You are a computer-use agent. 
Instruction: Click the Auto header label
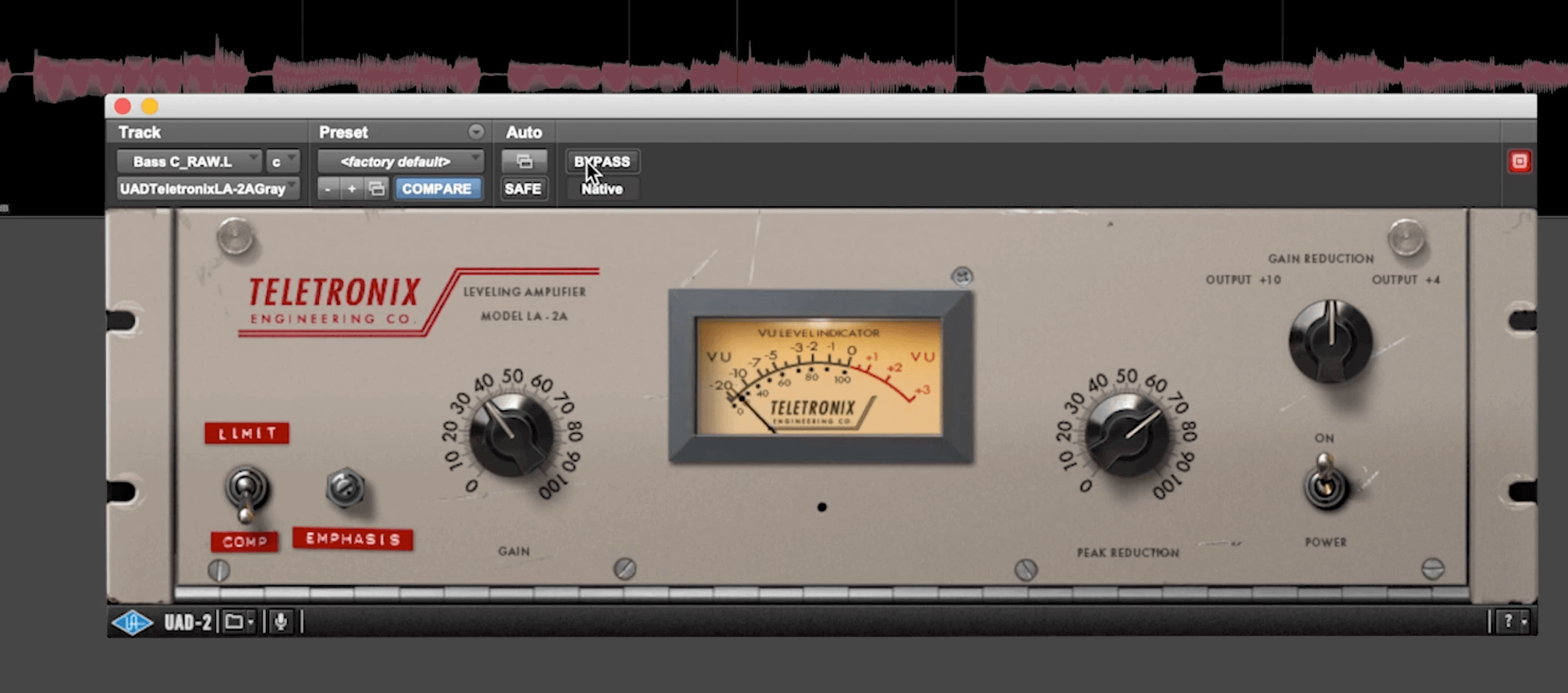coord(524,132)
